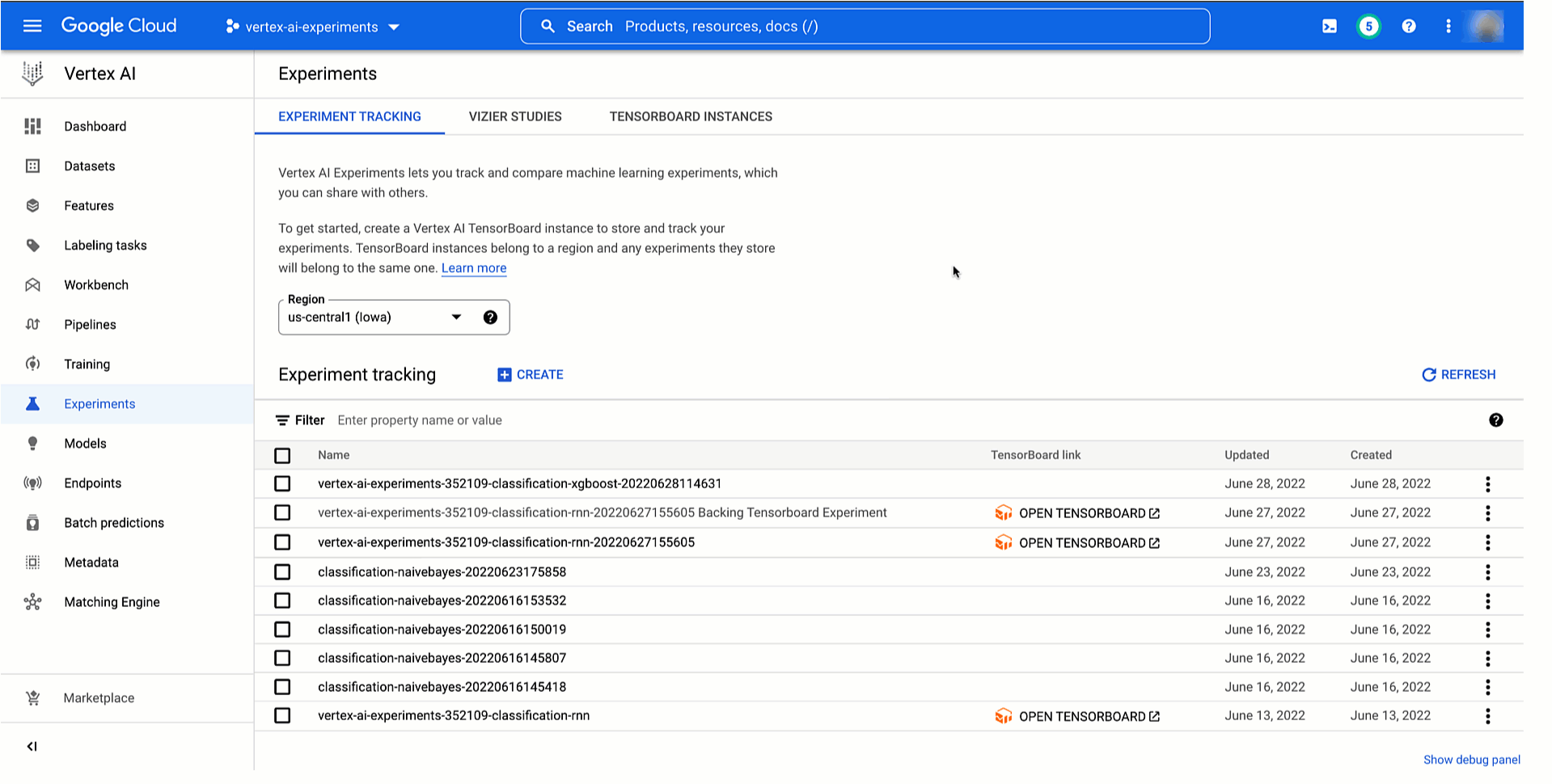Click the user account avatar
The image size is (1552, 784).
[x=1488, y=26]
